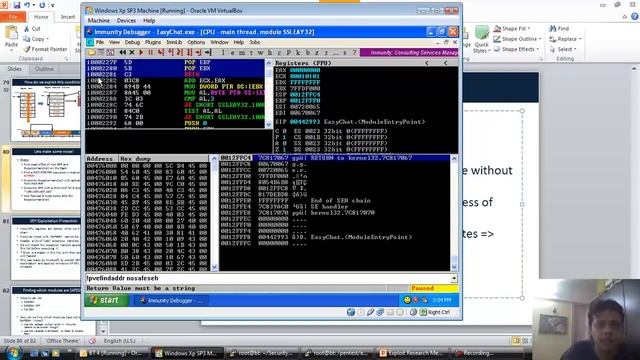This screenshot has width=640, height=360.
Task: Select slide 81 thumbnail
Action: click(x=47, y=249)
